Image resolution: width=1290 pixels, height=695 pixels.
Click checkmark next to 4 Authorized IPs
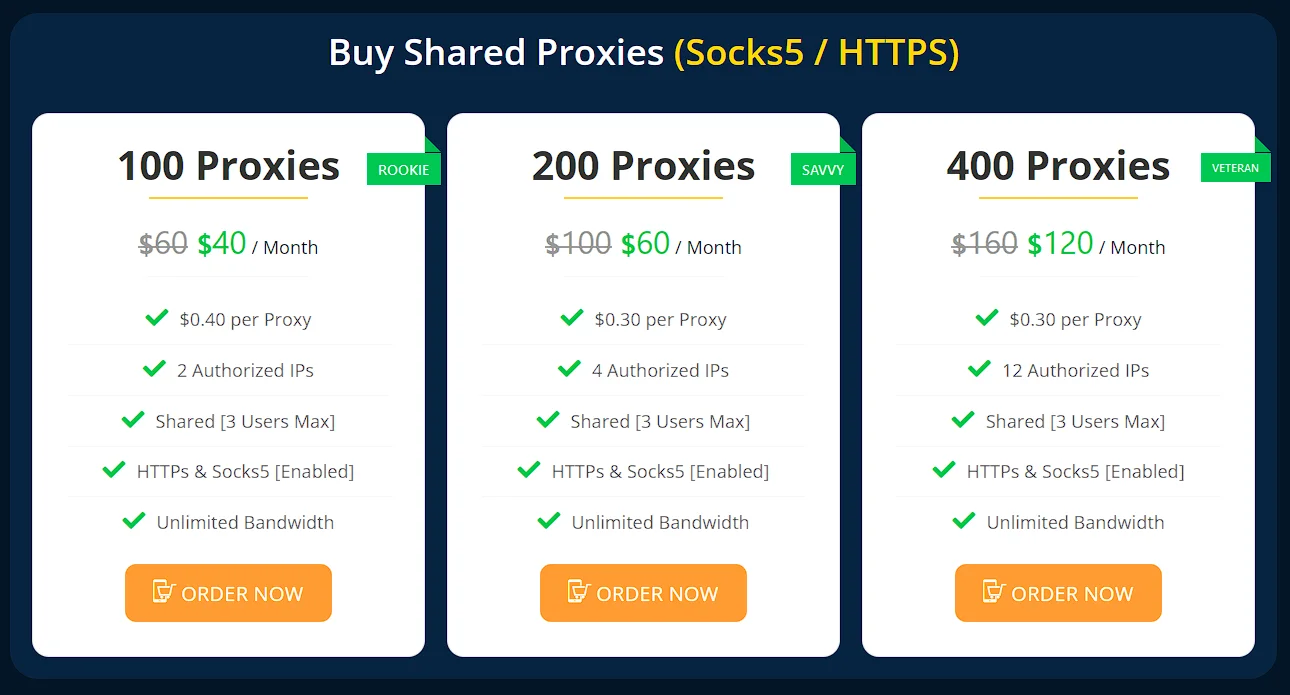[569, 369]
